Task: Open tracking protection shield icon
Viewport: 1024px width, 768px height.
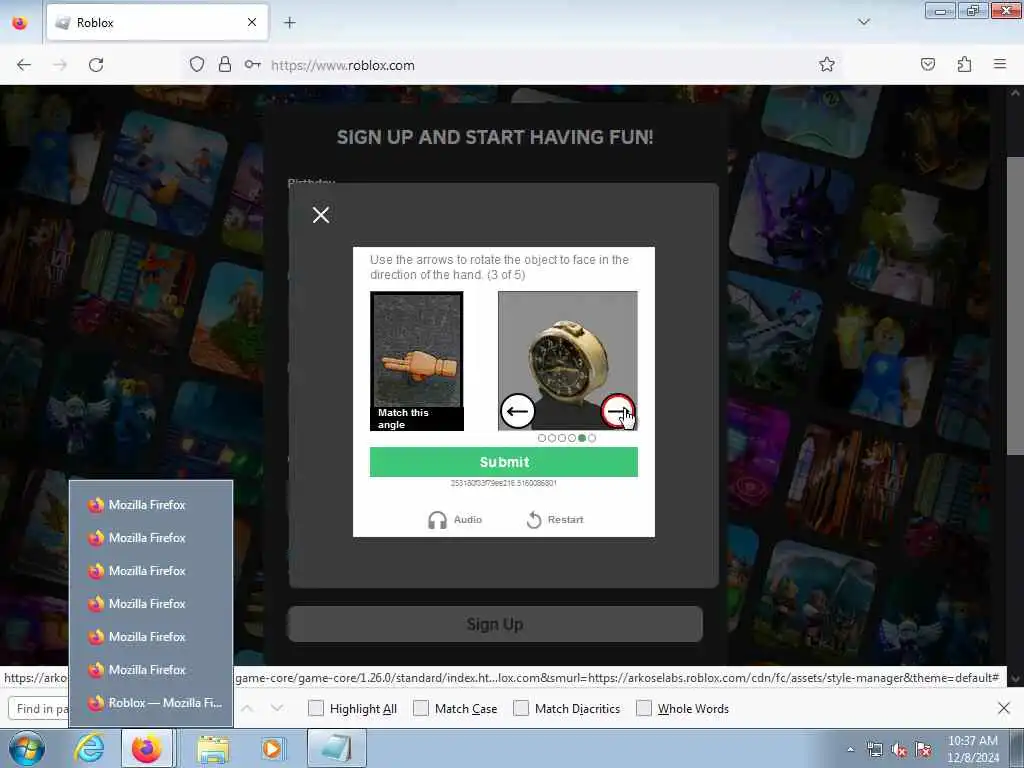Action: click(x=197, y=65)
